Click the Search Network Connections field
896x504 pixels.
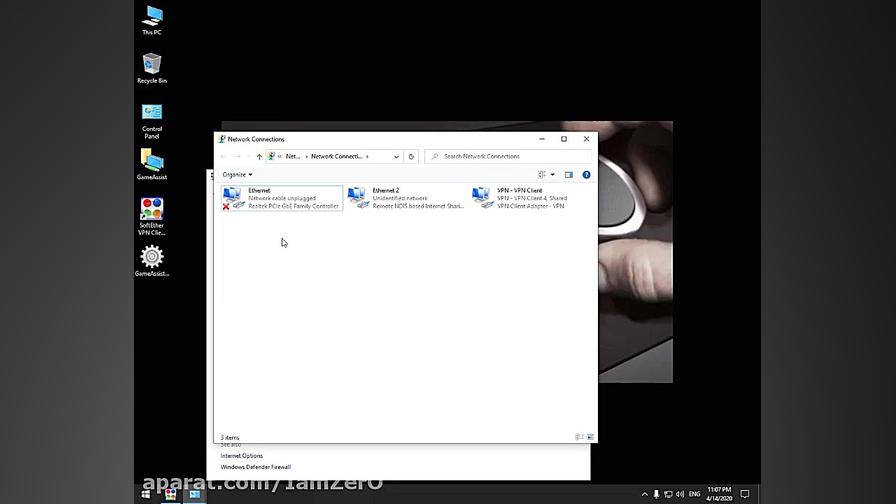tap(509, 157)
